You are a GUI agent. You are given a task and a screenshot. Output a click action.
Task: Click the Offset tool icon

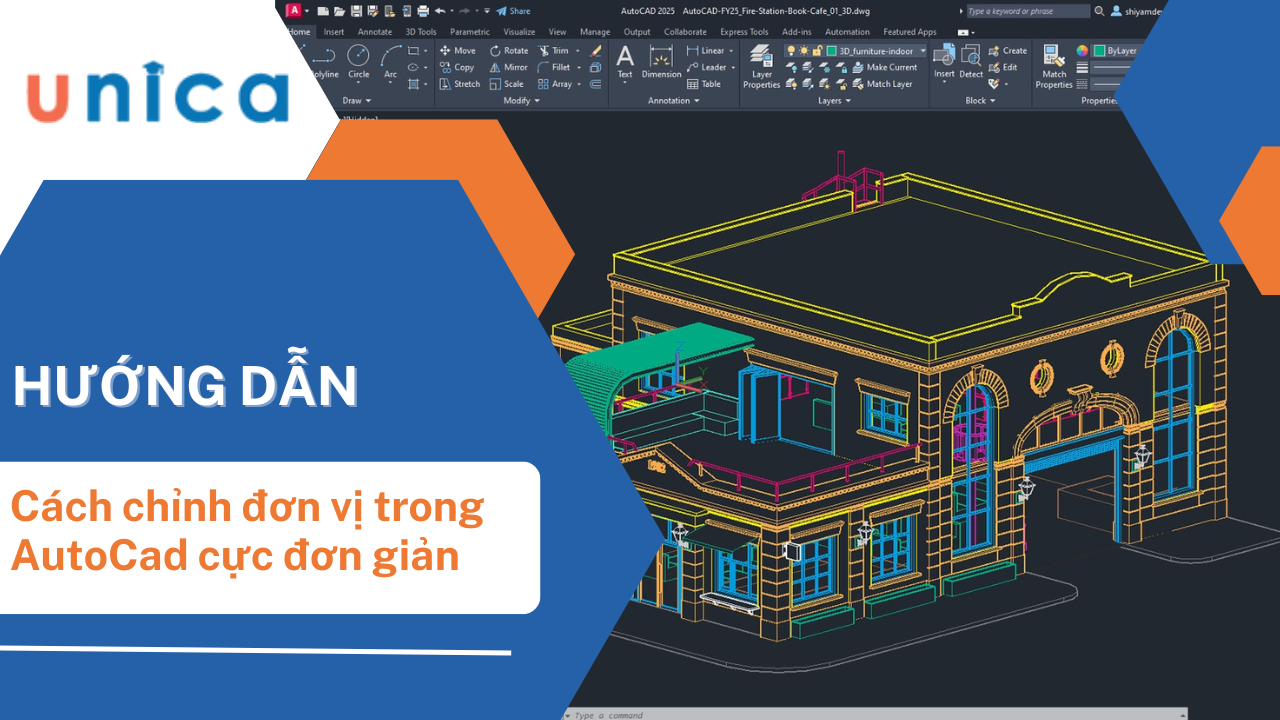[595, 84]
